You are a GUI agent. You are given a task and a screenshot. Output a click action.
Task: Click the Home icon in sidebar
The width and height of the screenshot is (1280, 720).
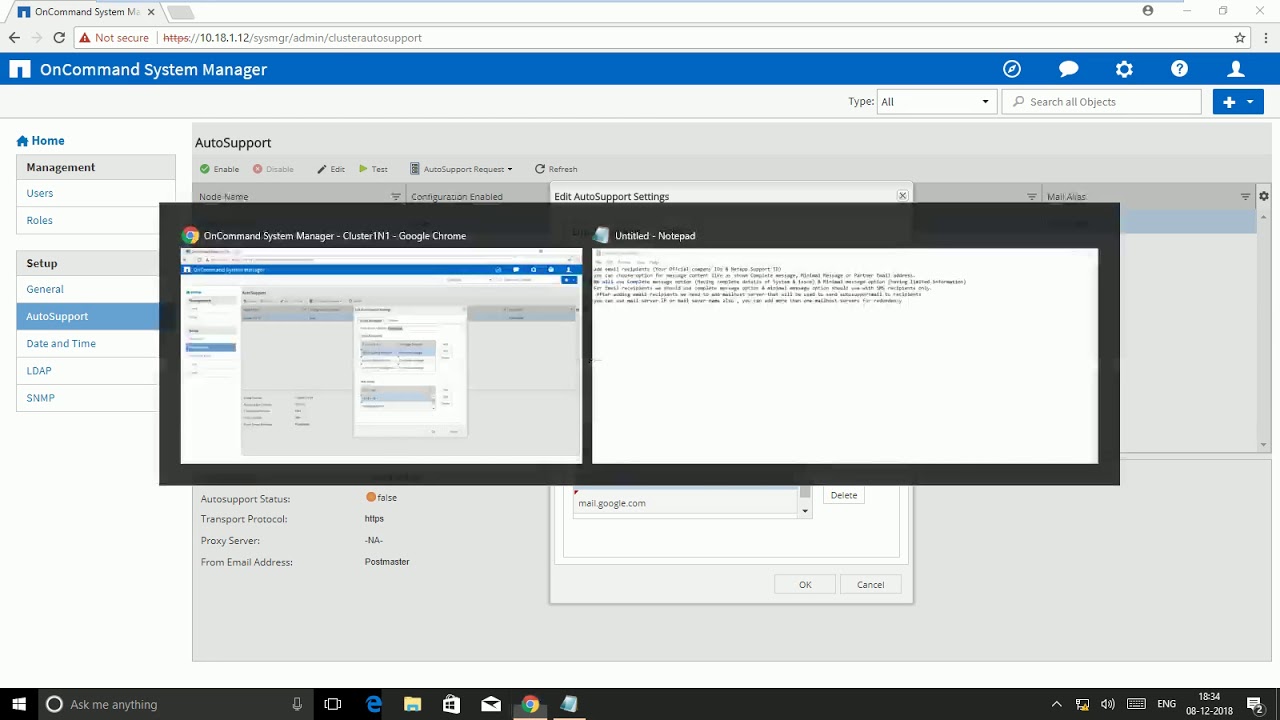pos(22,141)
